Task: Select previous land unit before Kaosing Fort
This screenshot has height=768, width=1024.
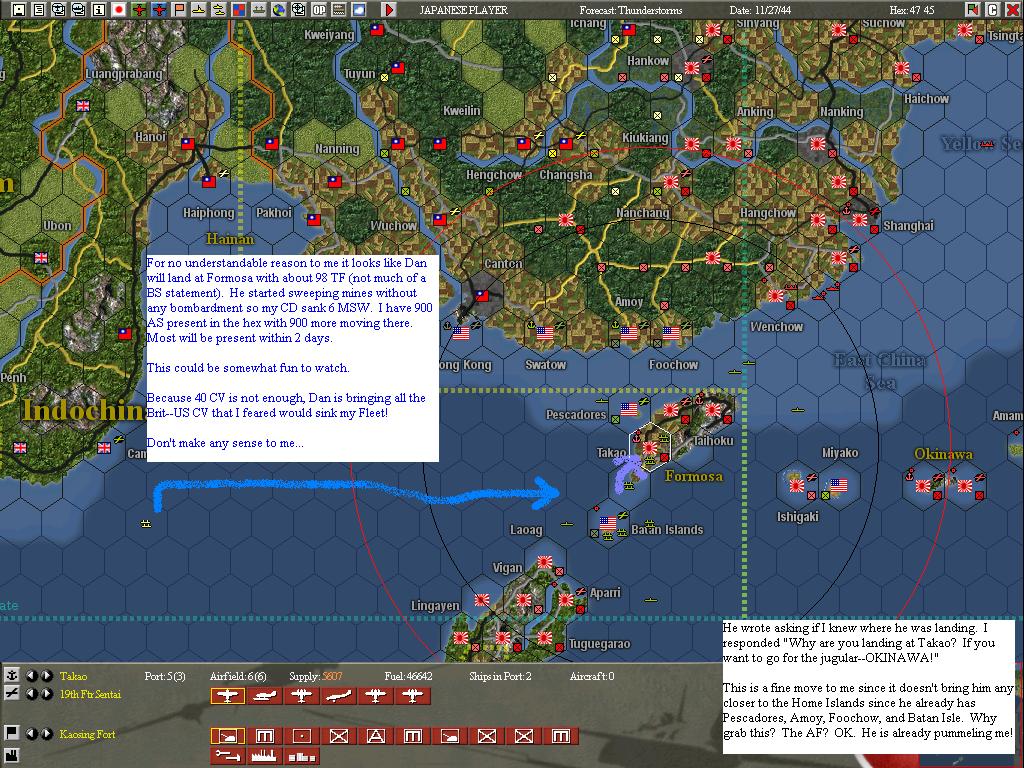Action: coord(31,733)
